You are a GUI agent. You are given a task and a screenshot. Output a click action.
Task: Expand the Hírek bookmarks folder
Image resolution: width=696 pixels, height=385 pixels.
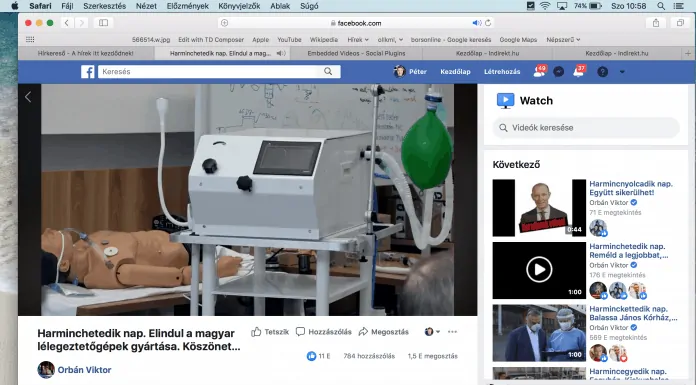click(358, 40)
